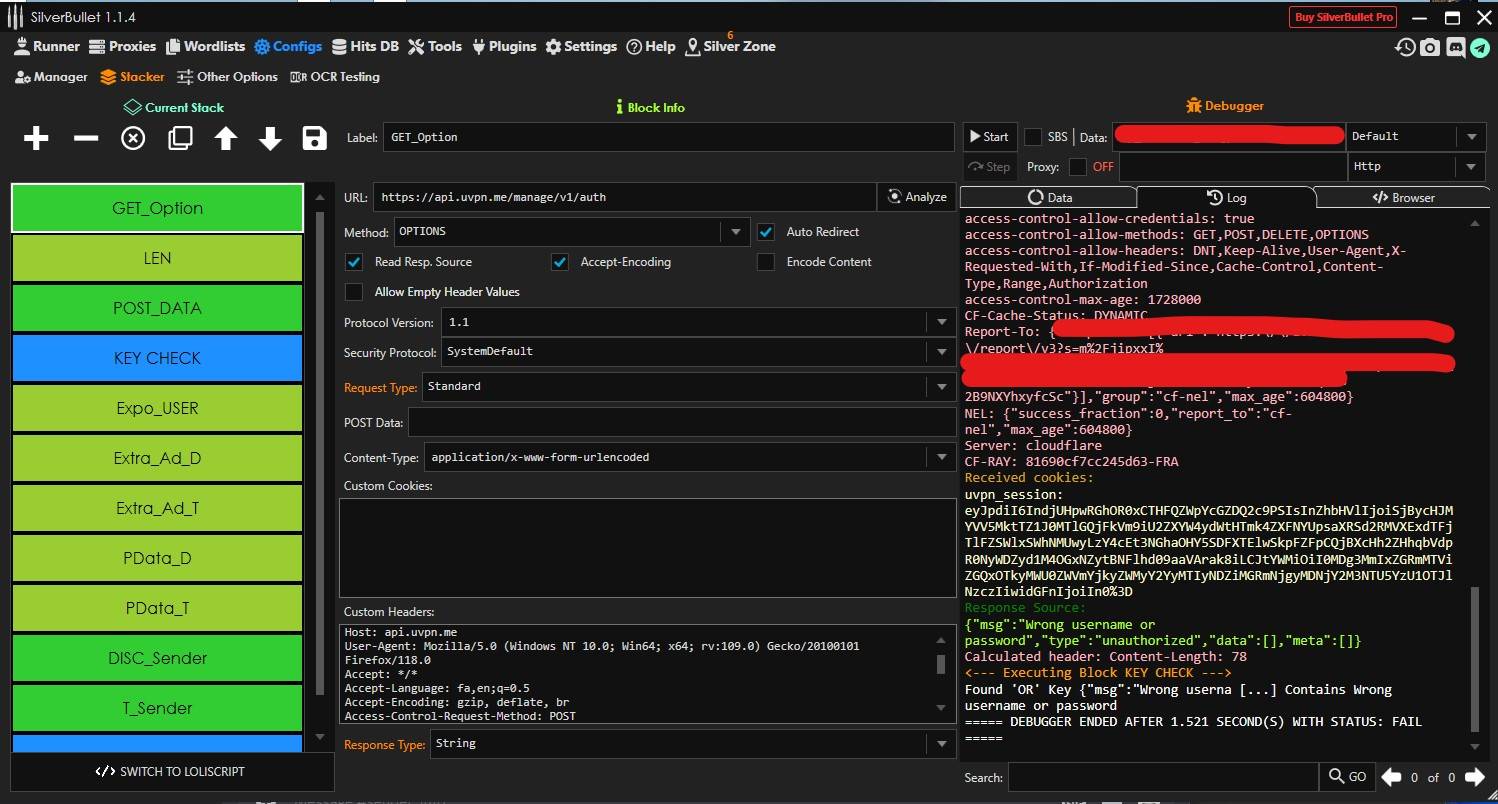Click the Analyze URL button
1498x804 pixels.
pos(916,197)
